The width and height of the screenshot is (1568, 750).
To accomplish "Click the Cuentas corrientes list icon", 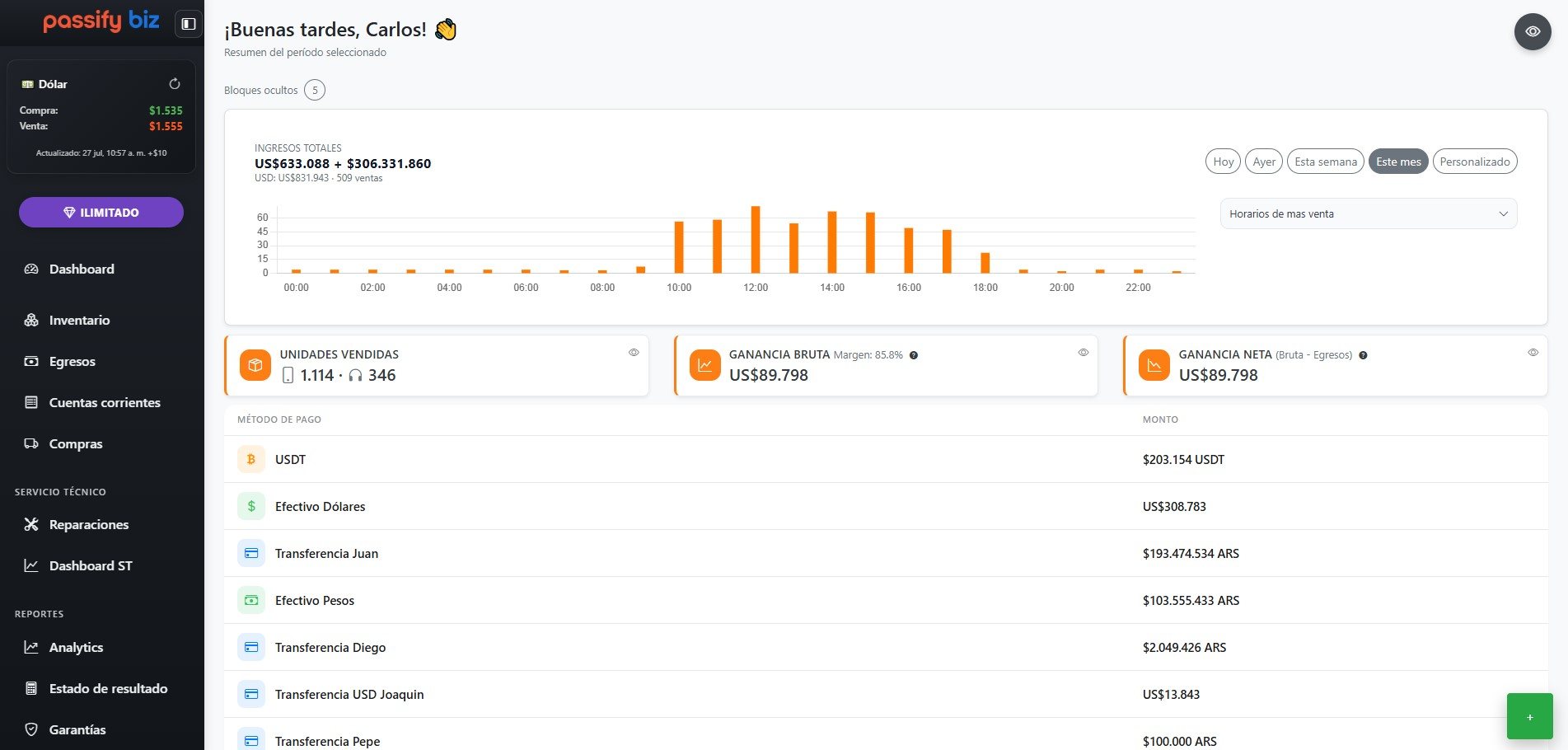I will (31, 403).
